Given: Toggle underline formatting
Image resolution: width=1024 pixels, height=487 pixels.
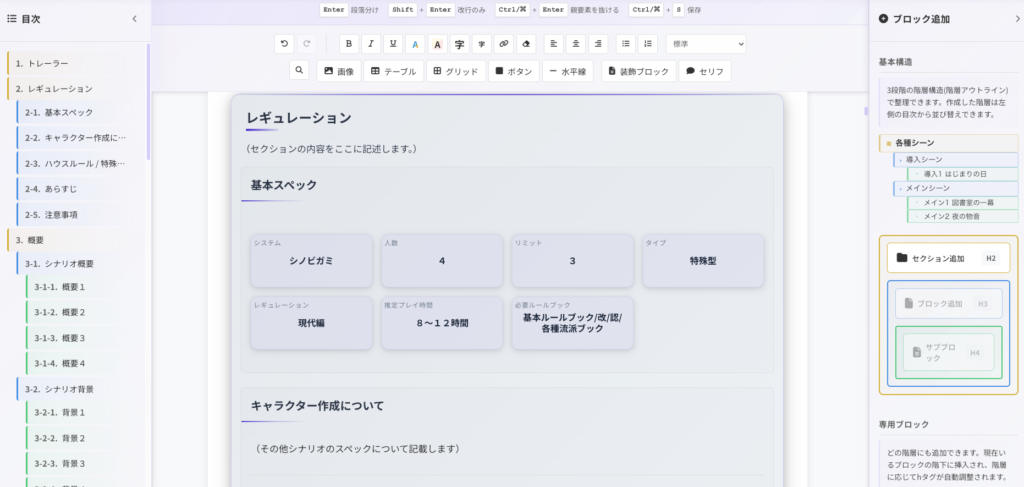Looking at the screenshot, I should click(393, 44).
